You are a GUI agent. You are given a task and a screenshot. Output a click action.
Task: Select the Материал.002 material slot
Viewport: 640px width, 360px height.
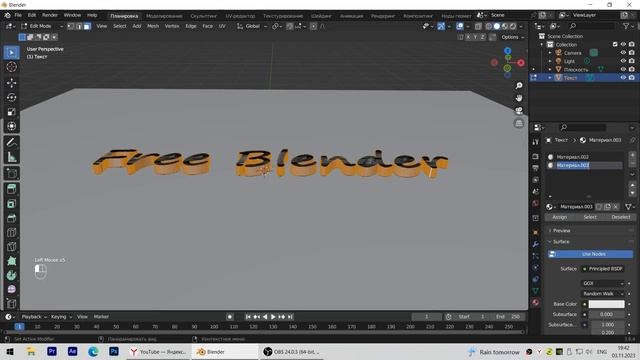tap(585, 157)
